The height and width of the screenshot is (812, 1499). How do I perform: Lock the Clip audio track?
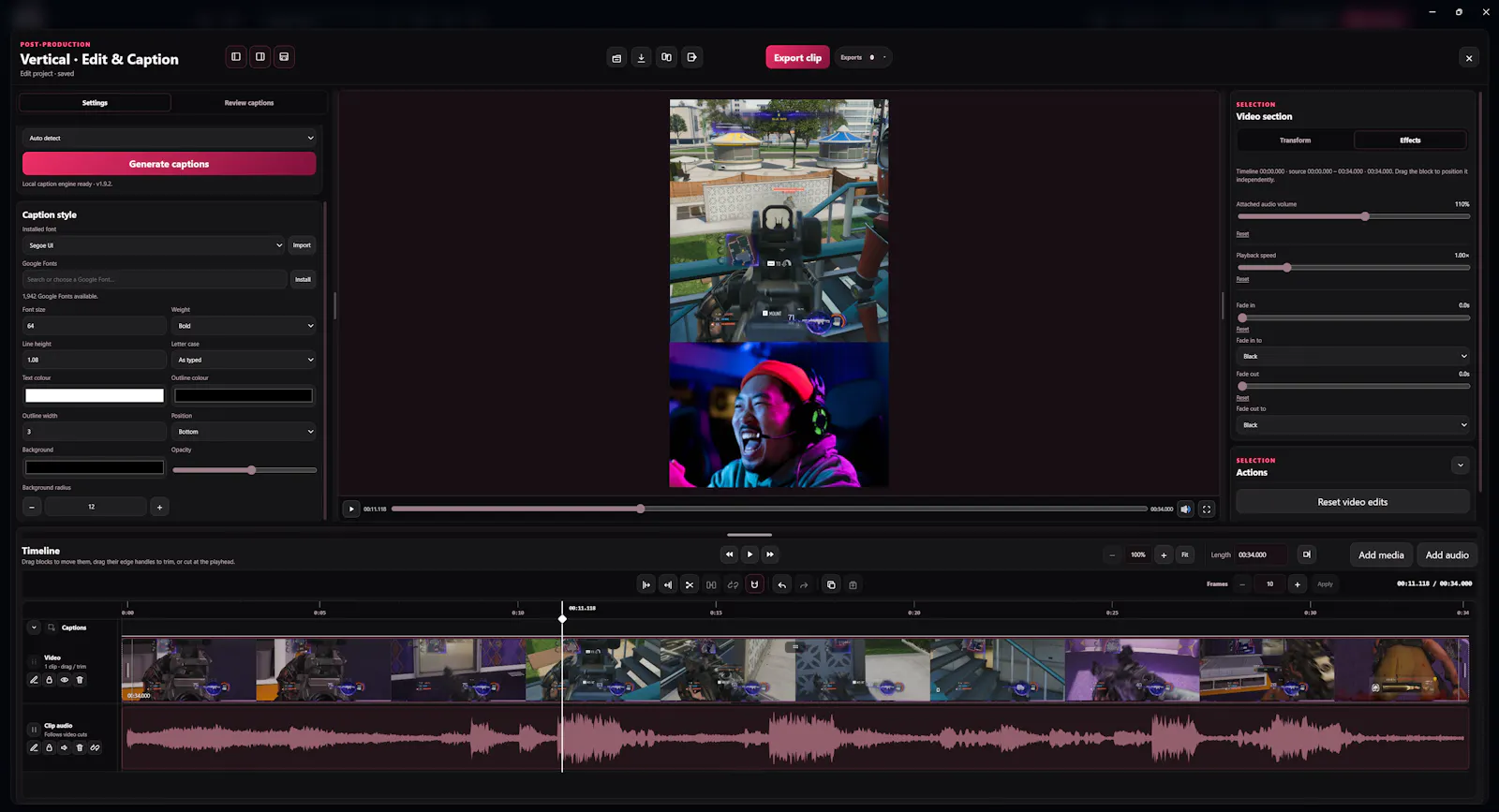pyautogui.click(x=50, y=747)
